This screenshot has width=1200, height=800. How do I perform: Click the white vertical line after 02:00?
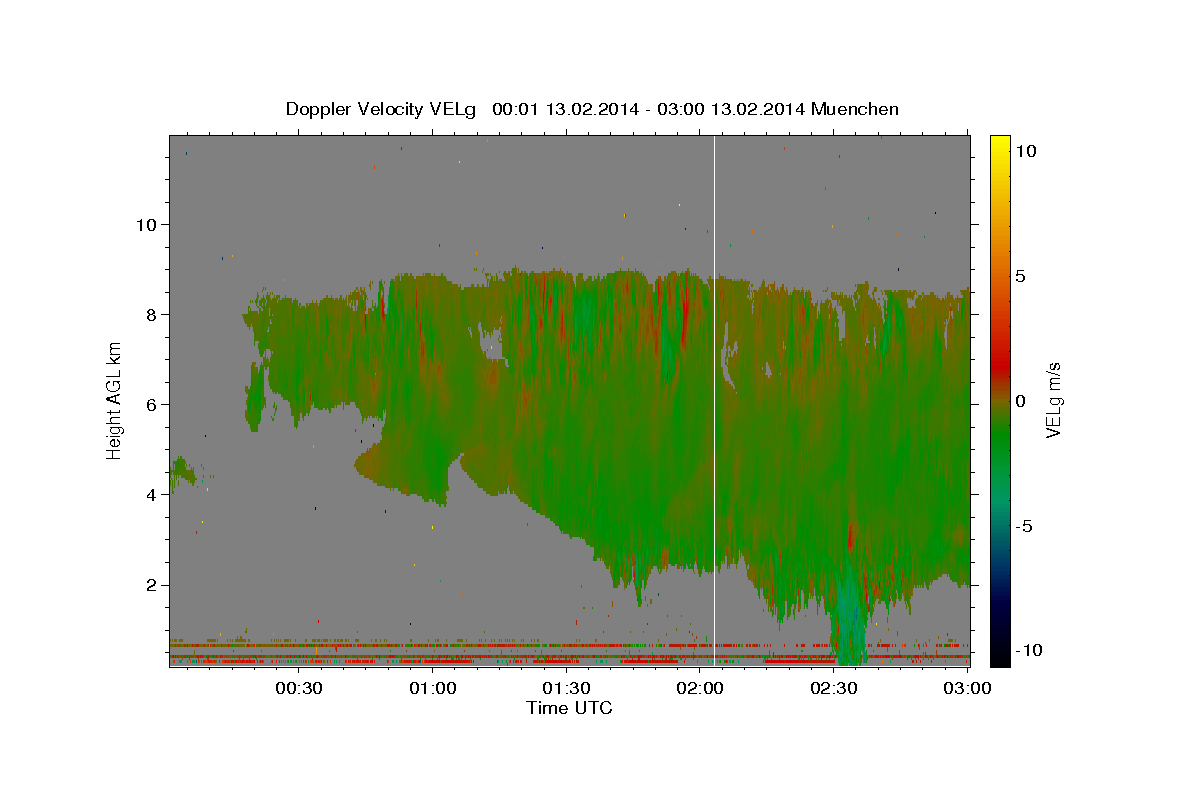(714, 400)
